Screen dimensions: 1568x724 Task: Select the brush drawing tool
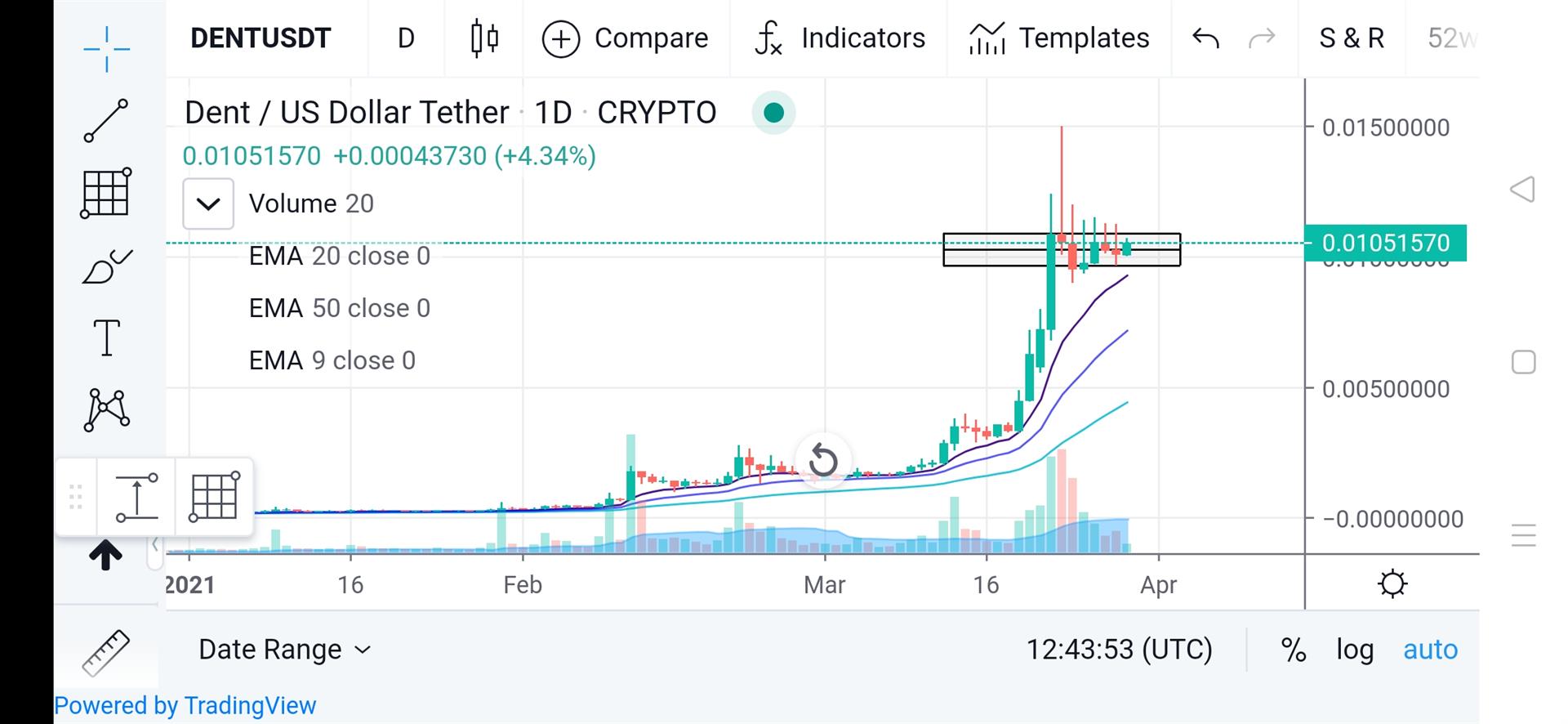click(106, 265)
